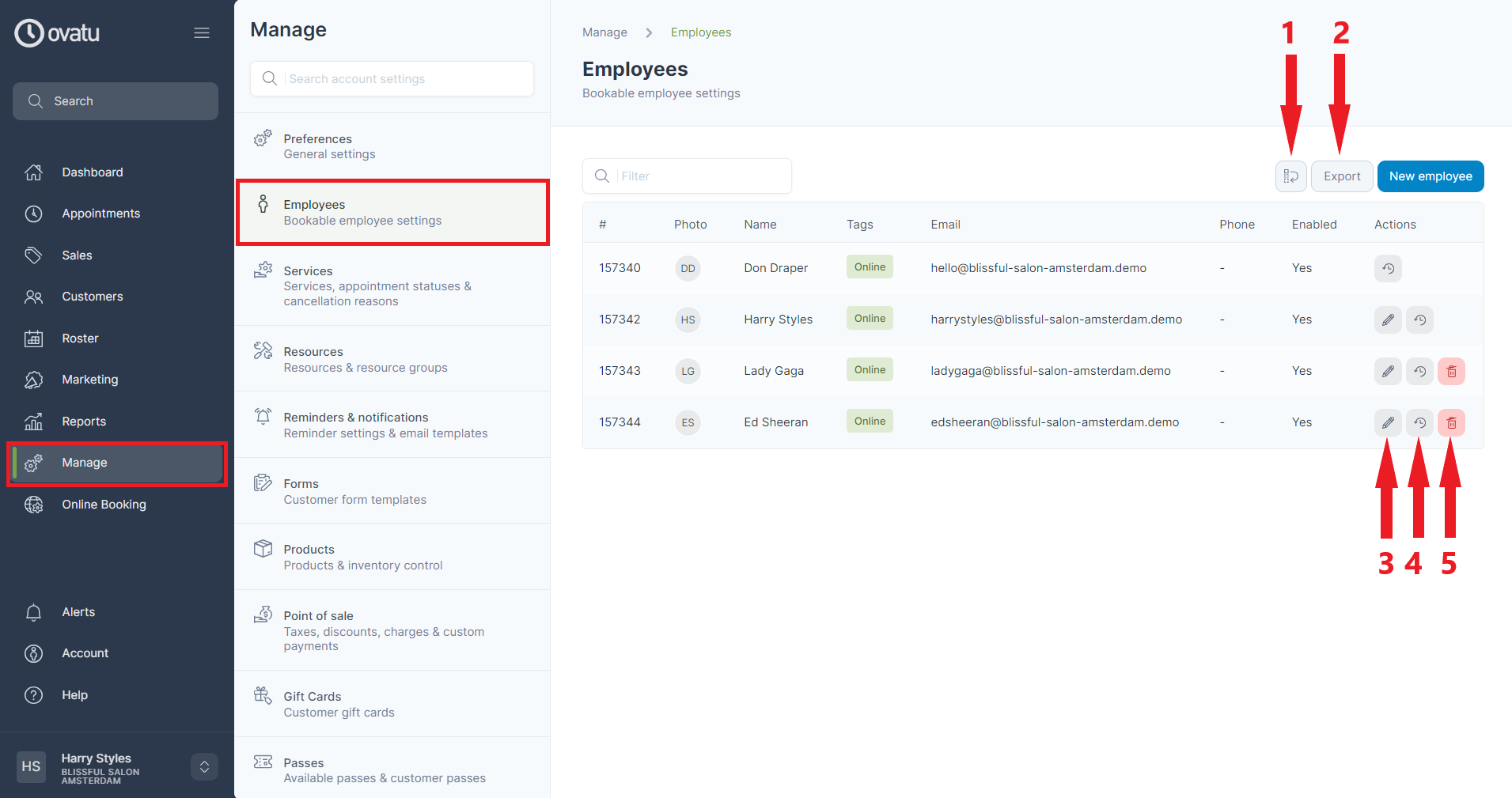Open the Roster section from the sidebar
Screen dimensions: 1512x798
[x=80, y=338]
